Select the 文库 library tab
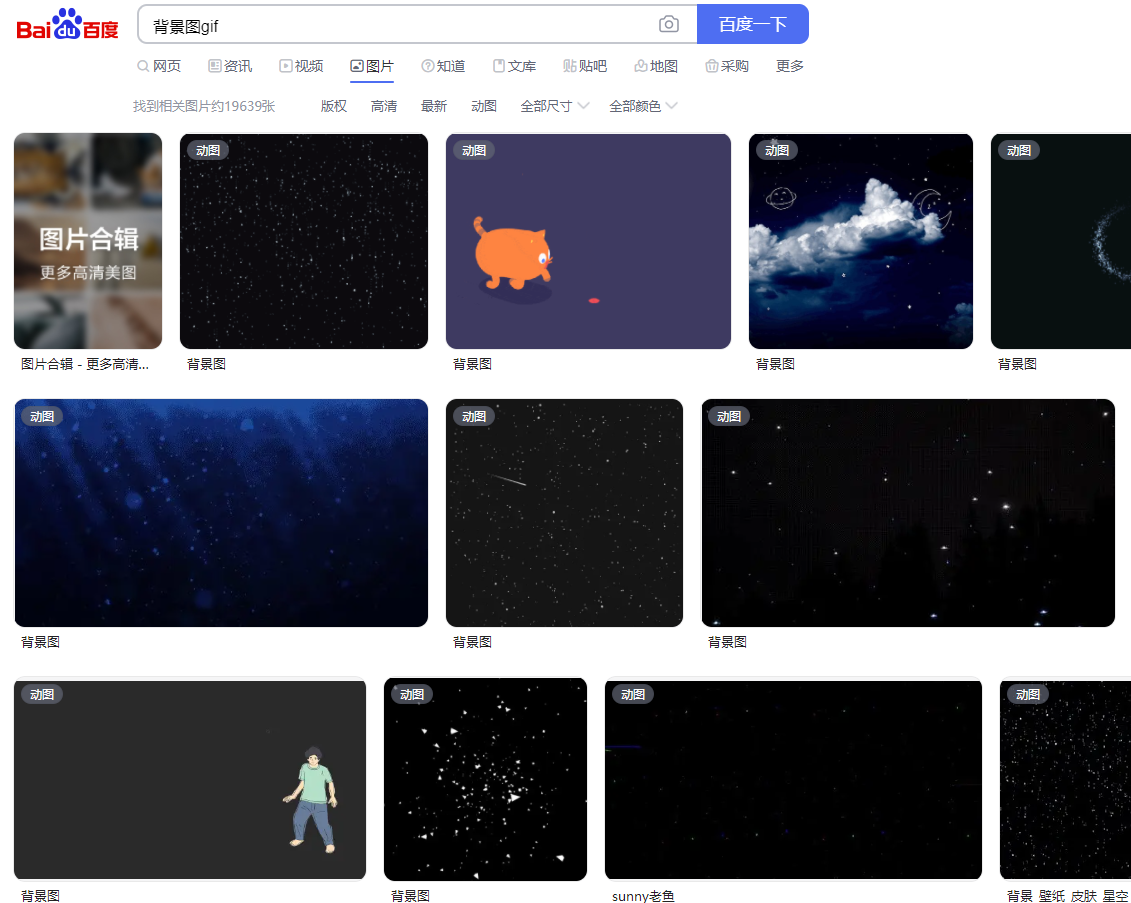The height and width of the screenshot is (903, 1131). pos(514,66)
